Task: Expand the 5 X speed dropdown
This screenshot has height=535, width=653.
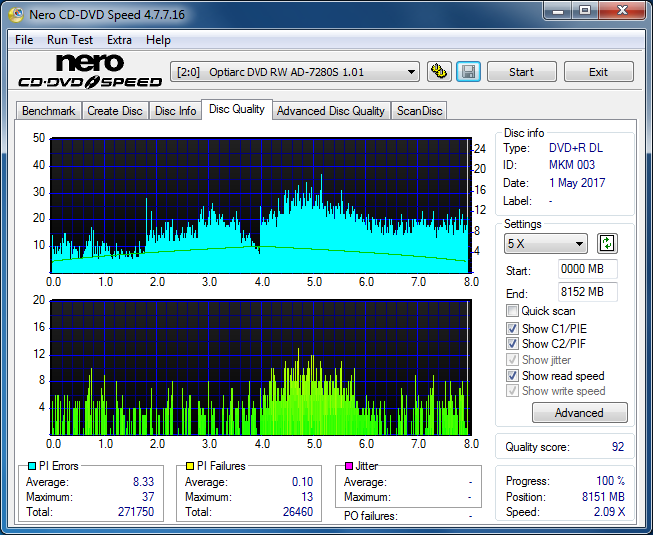Action: 546,244
